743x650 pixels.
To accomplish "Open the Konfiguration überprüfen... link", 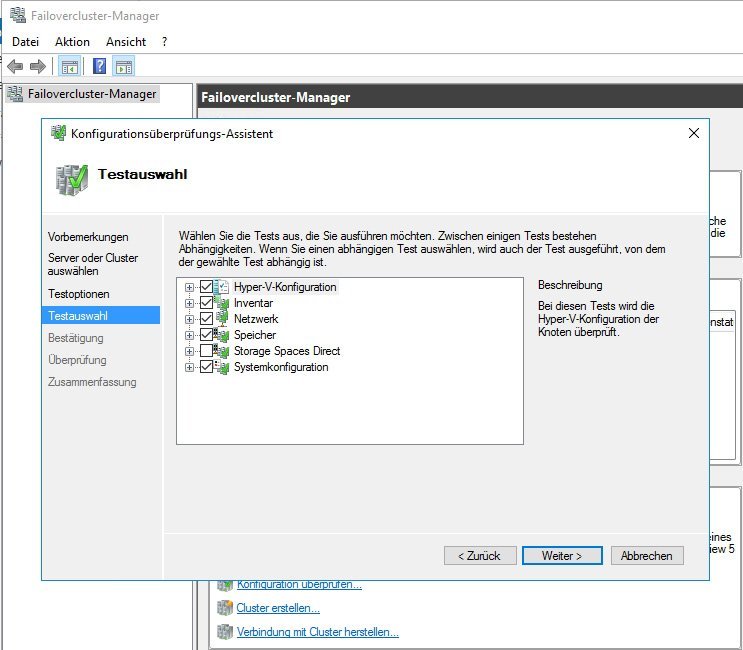I will (299, 586).
